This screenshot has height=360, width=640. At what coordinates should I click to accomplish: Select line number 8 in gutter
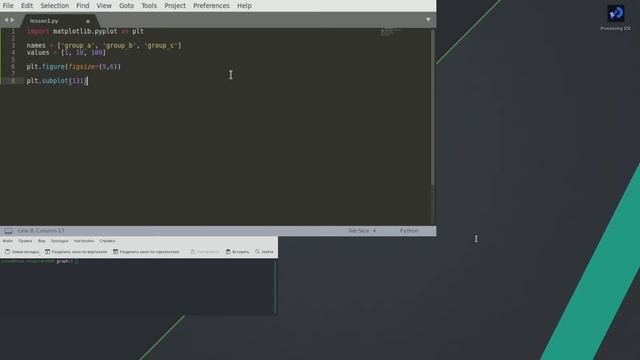click(x=13, y=81)
